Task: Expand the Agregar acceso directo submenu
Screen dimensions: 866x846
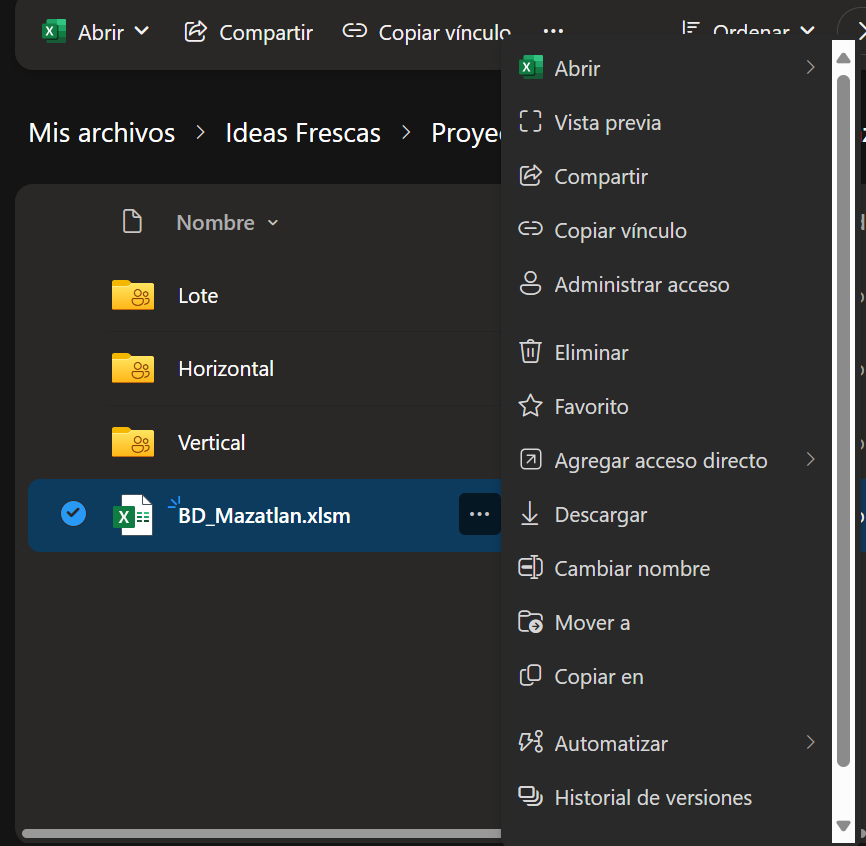Action: 810,460
